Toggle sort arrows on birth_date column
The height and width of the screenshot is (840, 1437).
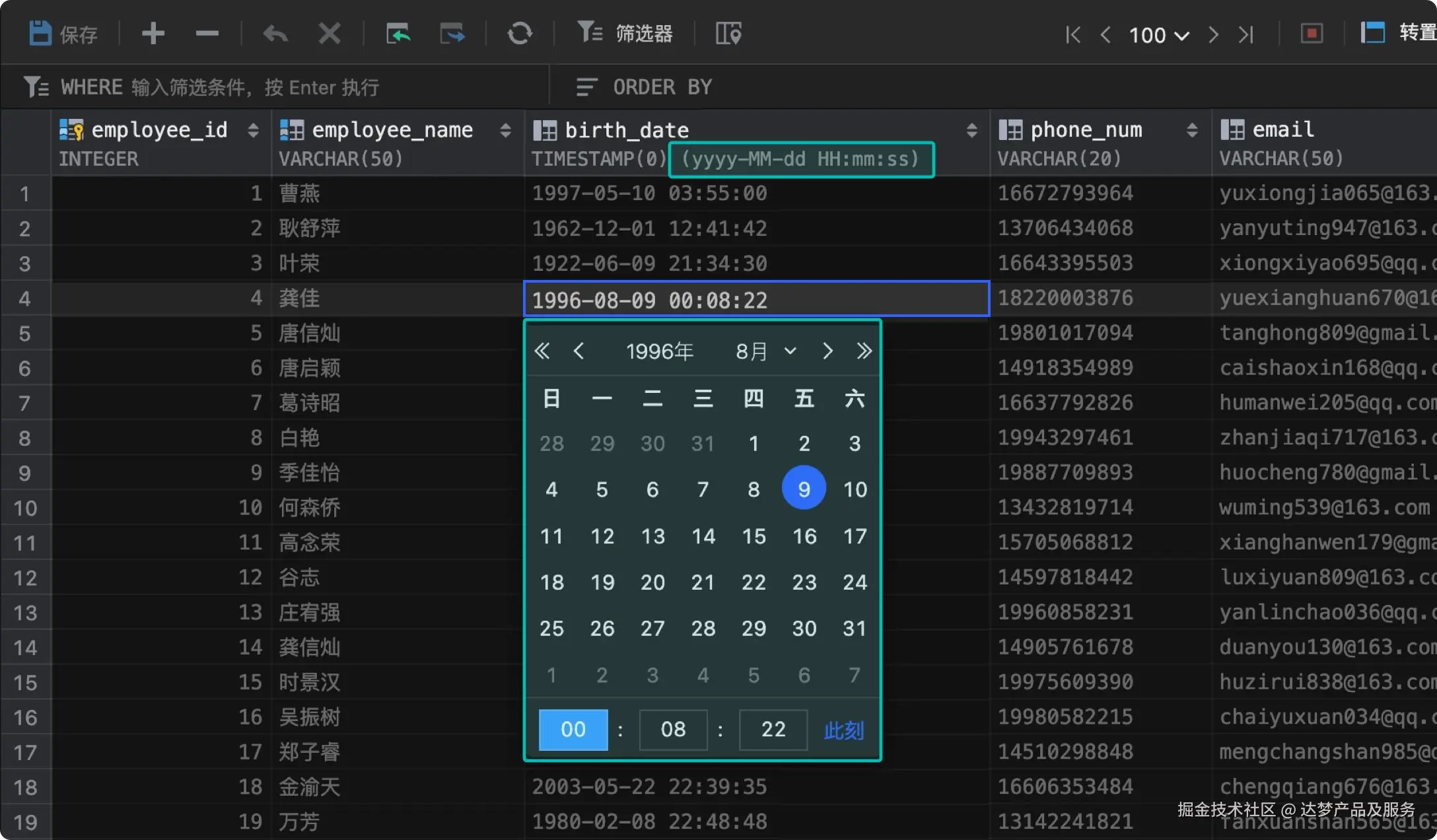[971, 130]
